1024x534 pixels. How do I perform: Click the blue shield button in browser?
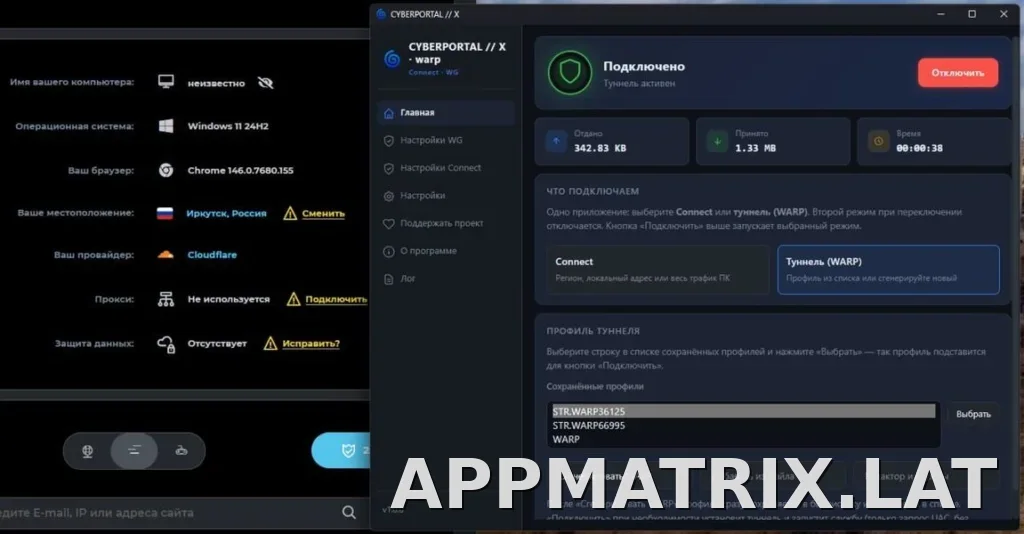[x=341, y=450]
